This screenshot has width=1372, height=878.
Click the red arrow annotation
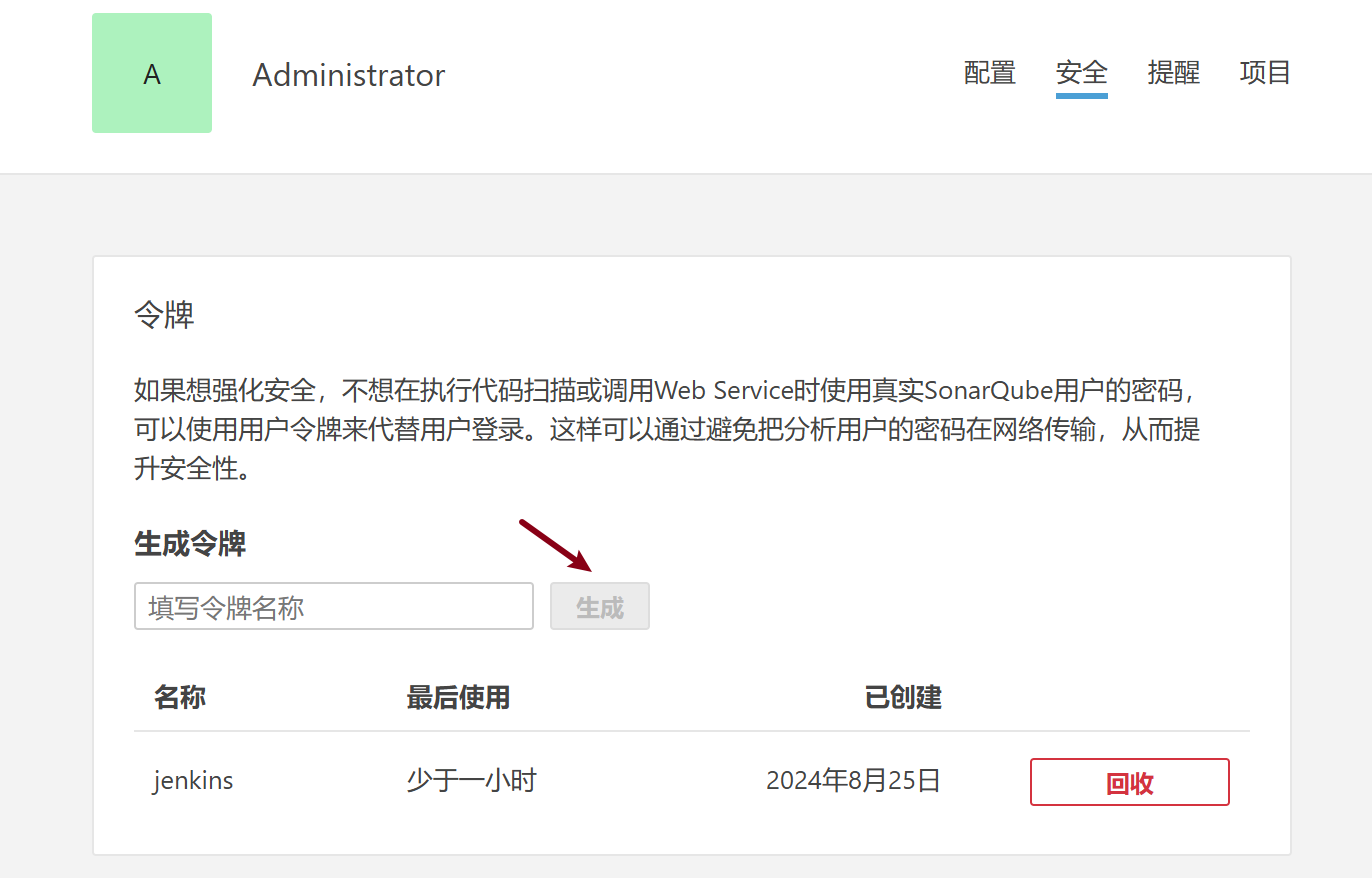click(557, 546)
